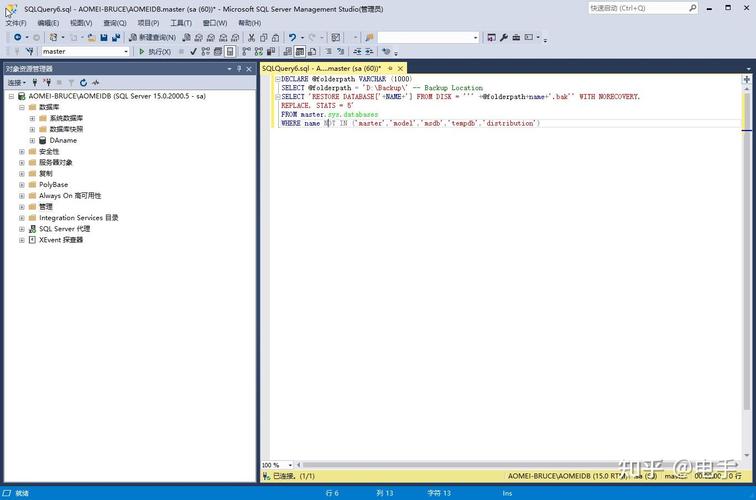Open the 工具(T) menu

coord(181,23)
